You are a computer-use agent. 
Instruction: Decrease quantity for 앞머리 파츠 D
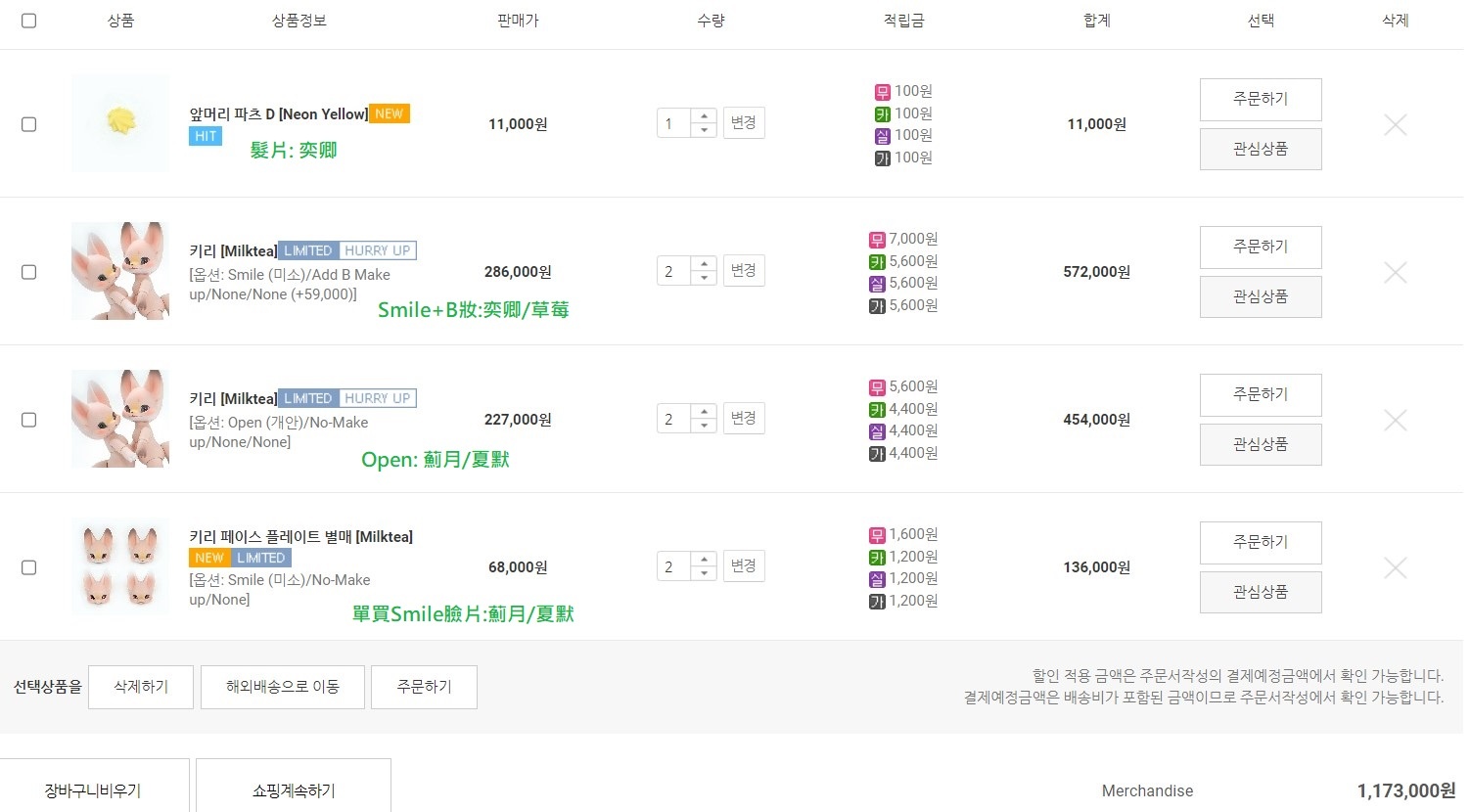(704, 130)
